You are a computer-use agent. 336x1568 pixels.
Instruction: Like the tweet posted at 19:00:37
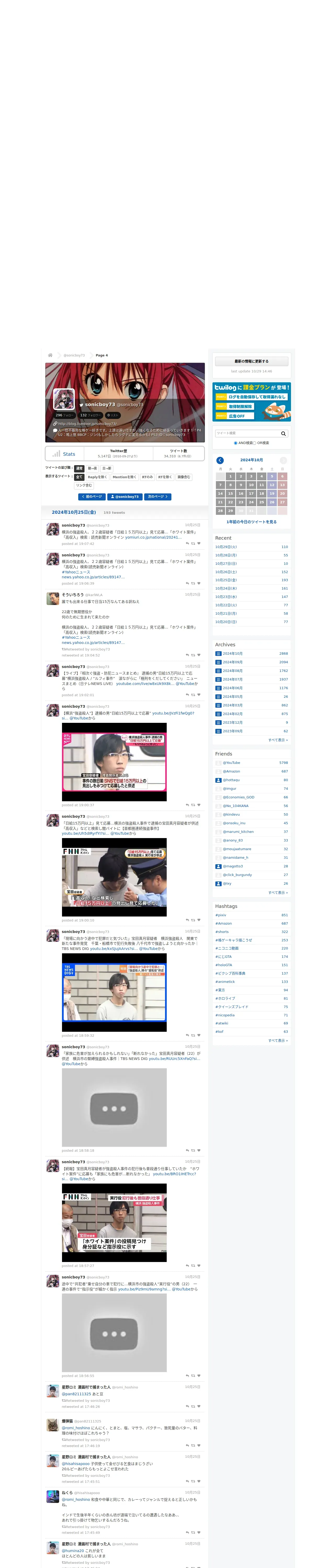tap(199, 805)
